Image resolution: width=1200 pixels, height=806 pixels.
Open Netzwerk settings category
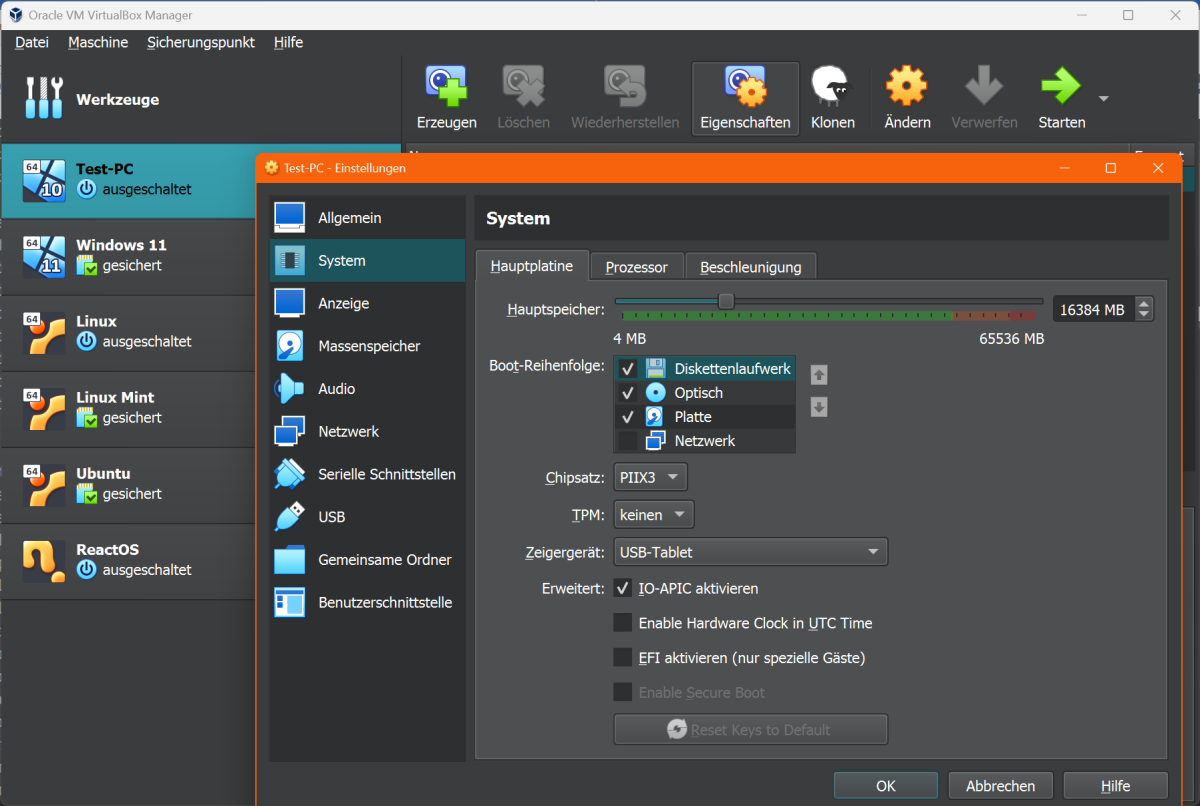(367, 432)
